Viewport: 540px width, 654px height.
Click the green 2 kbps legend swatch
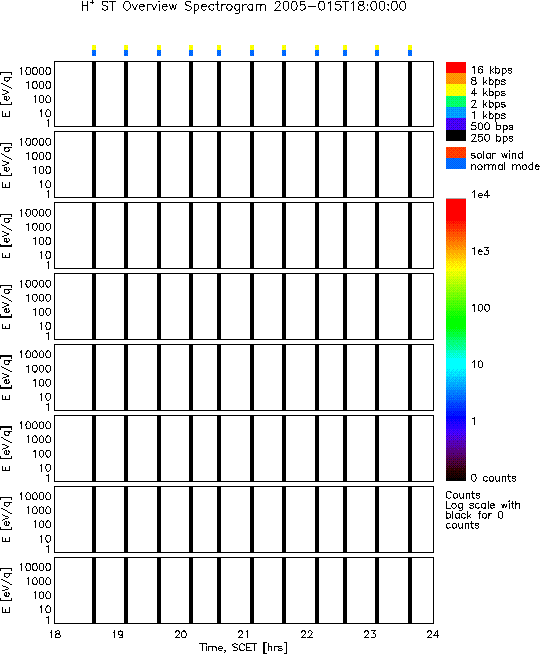456,101
